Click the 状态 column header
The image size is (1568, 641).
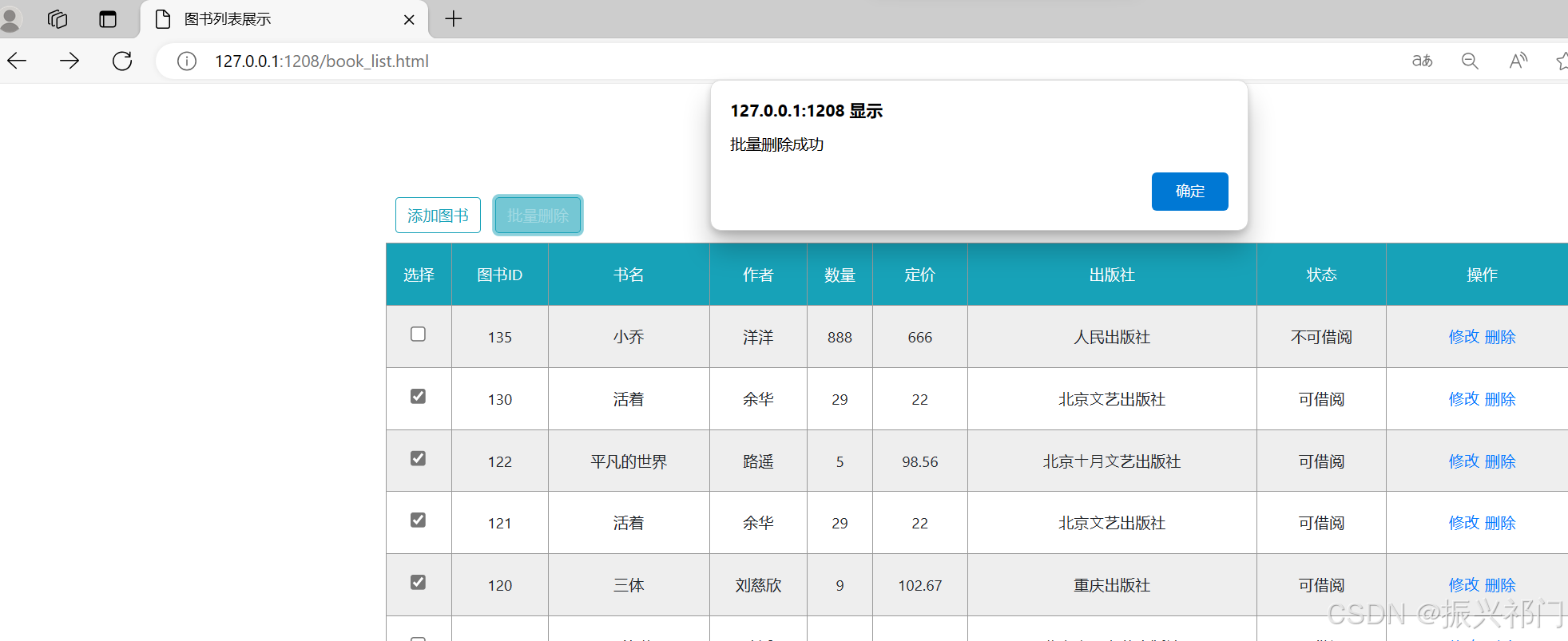(1321, 275)
